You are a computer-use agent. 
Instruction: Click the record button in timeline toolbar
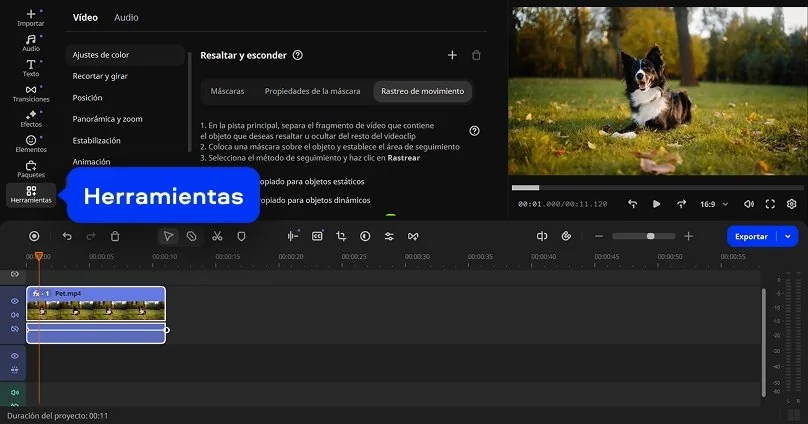point(34,236)
